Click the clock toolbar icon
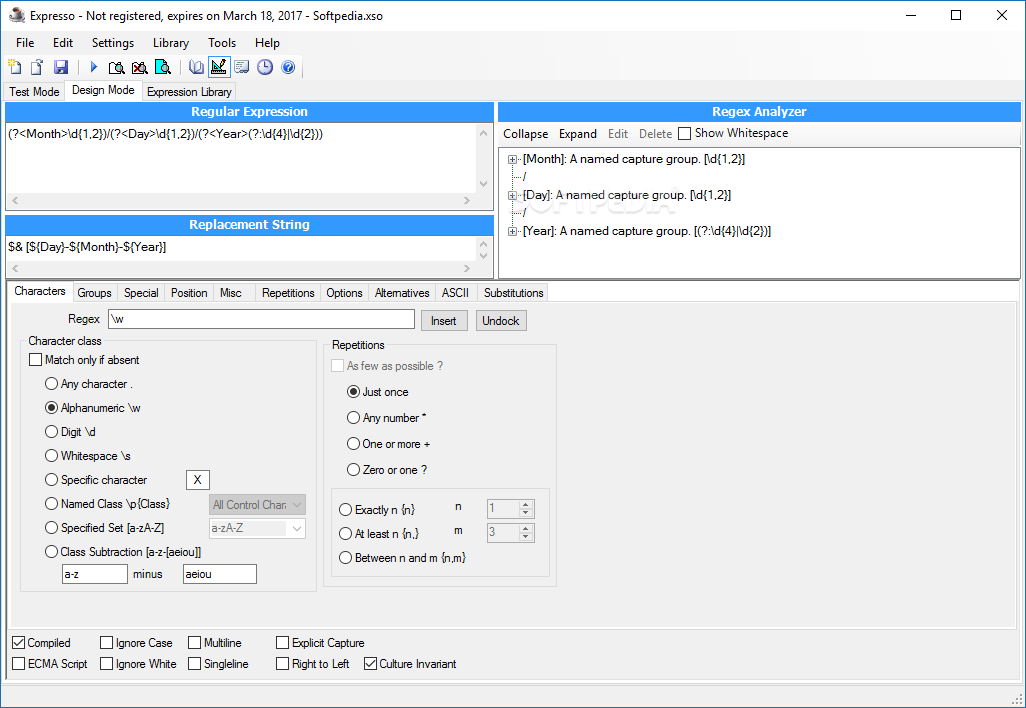This screenshot has height=708, width=1026. click(x=264, y=67)
